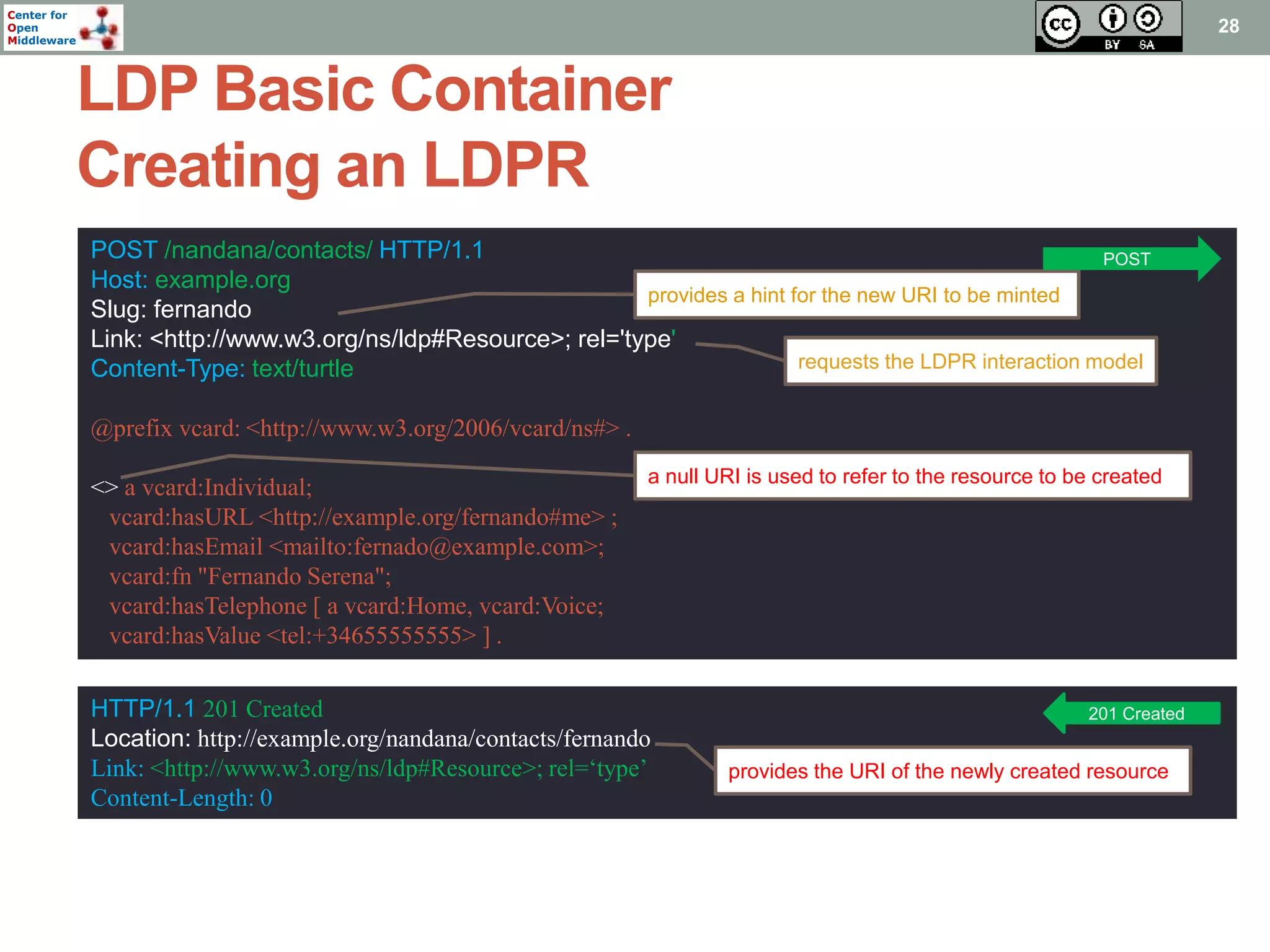This screenshot has width=1270, height=952.
Task: Click the 'Content-Length: 0' line
Action: 181,798
